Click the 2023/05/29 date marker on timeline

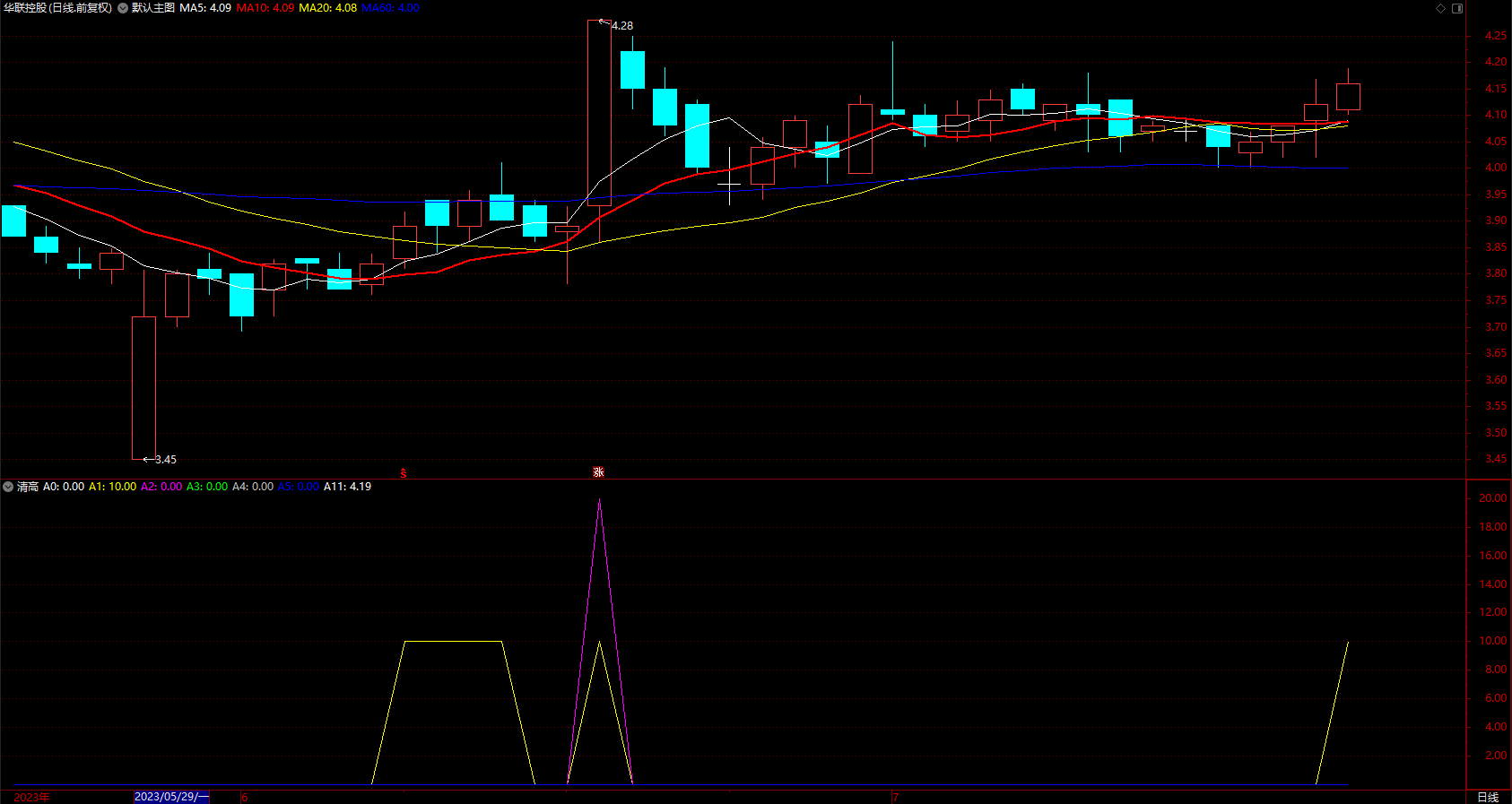[171, 797]
